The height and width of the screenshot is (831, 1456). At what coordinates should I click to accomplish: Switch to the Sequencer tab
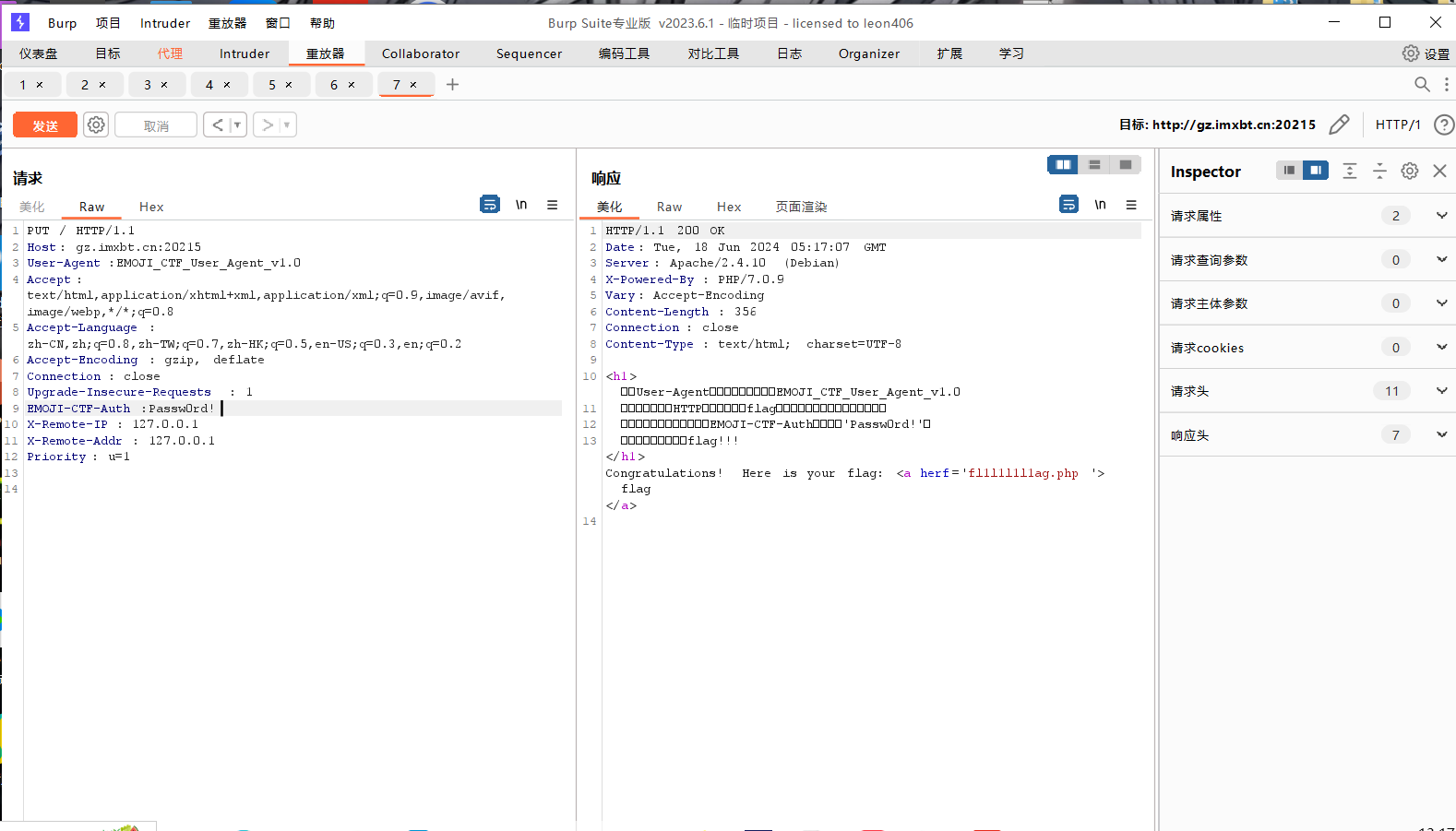(x=529, y=53)
